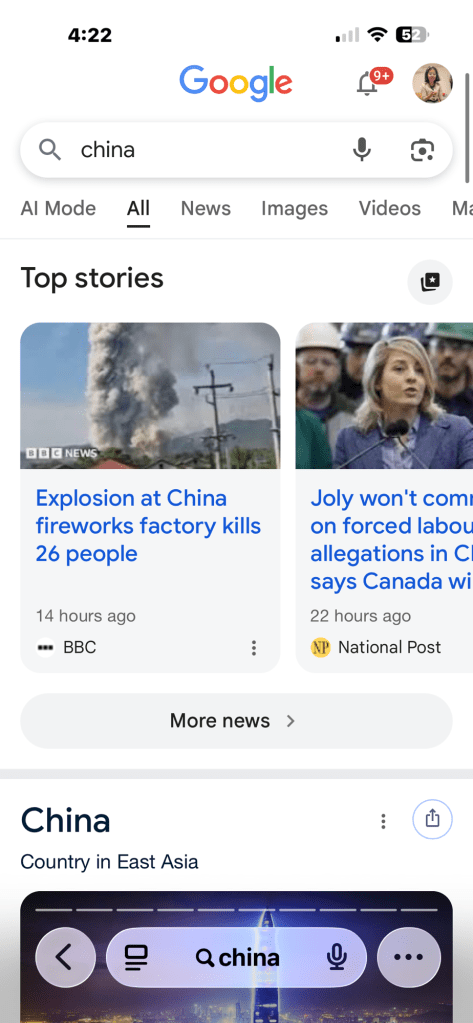
Task: Open Google Lens camera search icon
Action: pos(422,150)
